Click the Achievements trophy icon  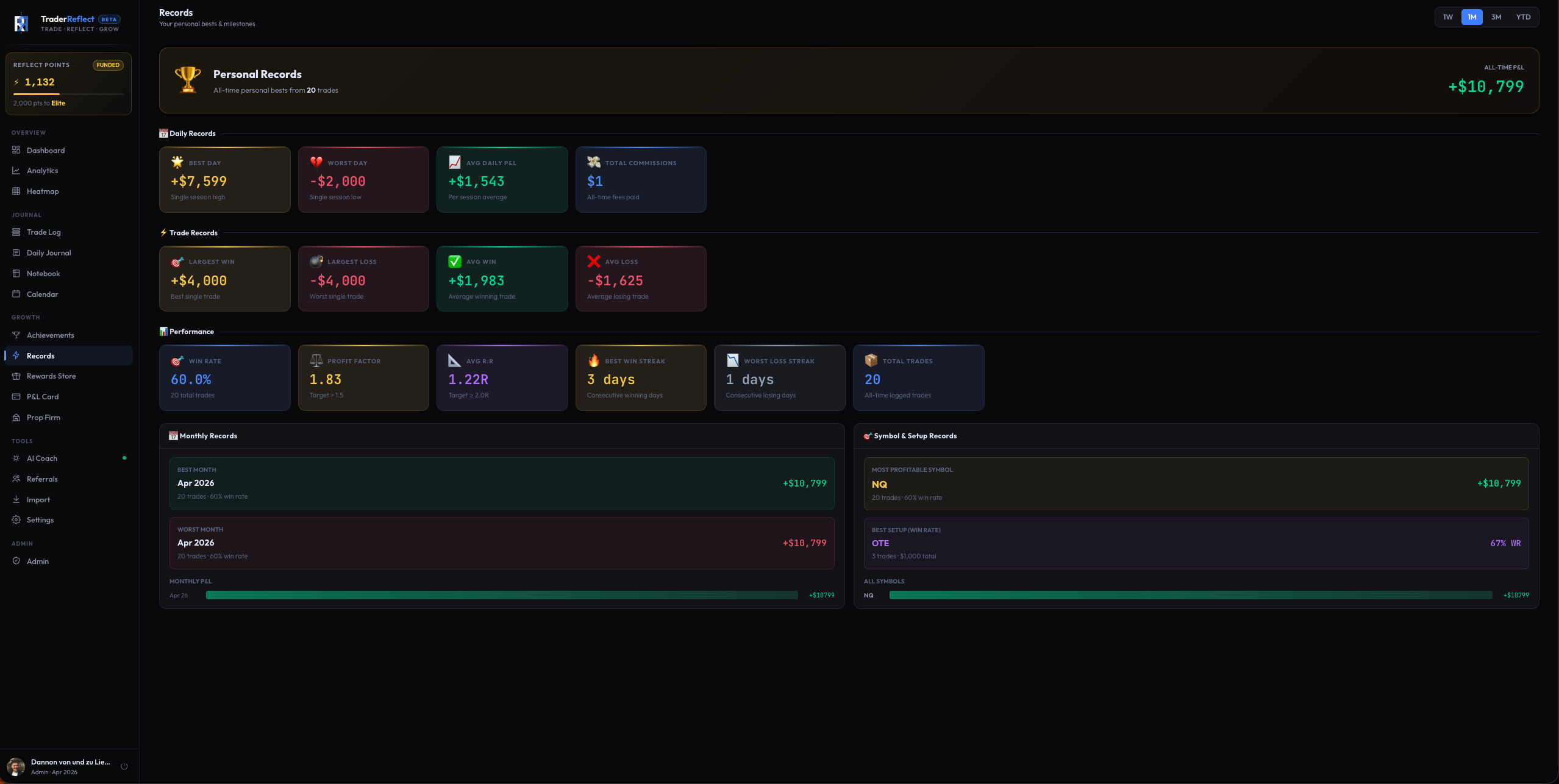pyautogui.click(x=16, y=335)
